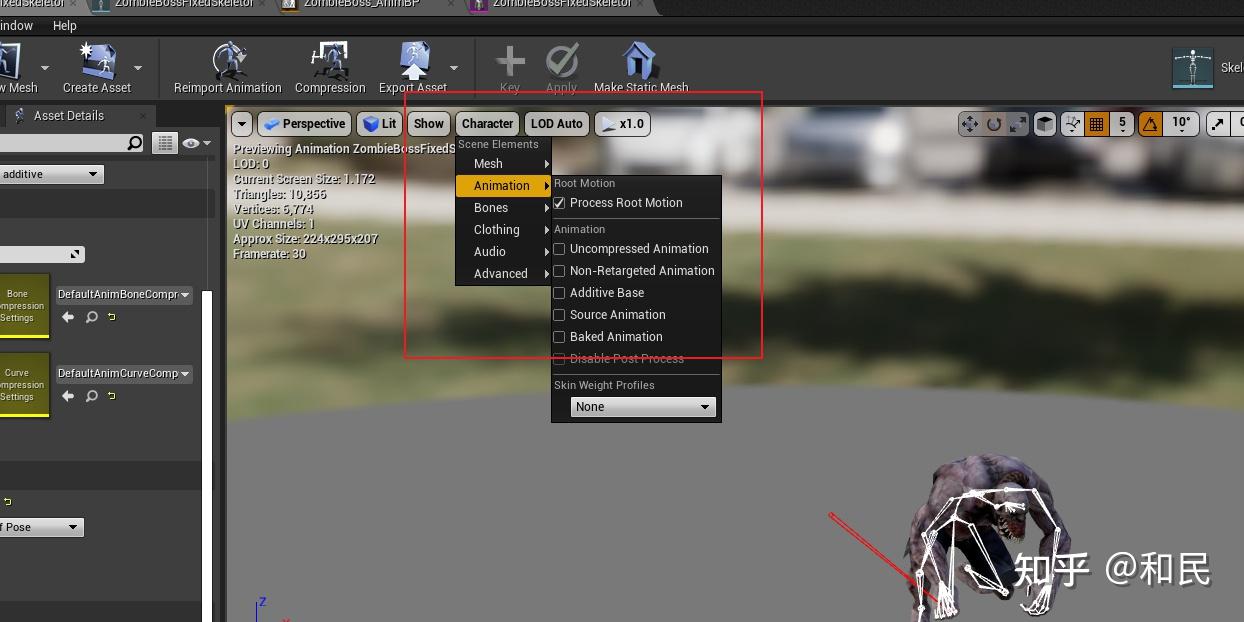The height and width of the screenshot is (622, 1244).
Task: Uncheck Process Root Motion
Action: click(x=559, y=203)
